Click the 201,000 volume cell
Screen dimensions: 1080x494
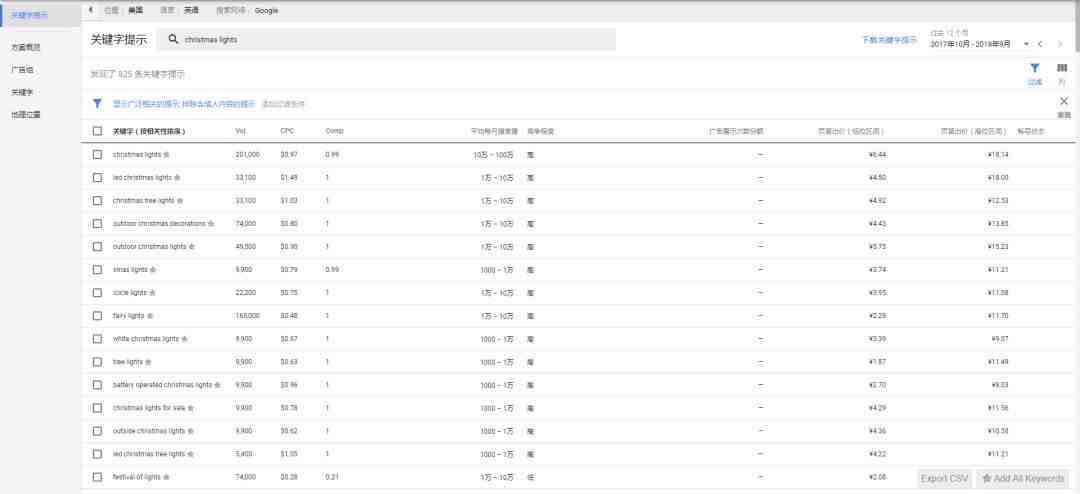(247, 154)
